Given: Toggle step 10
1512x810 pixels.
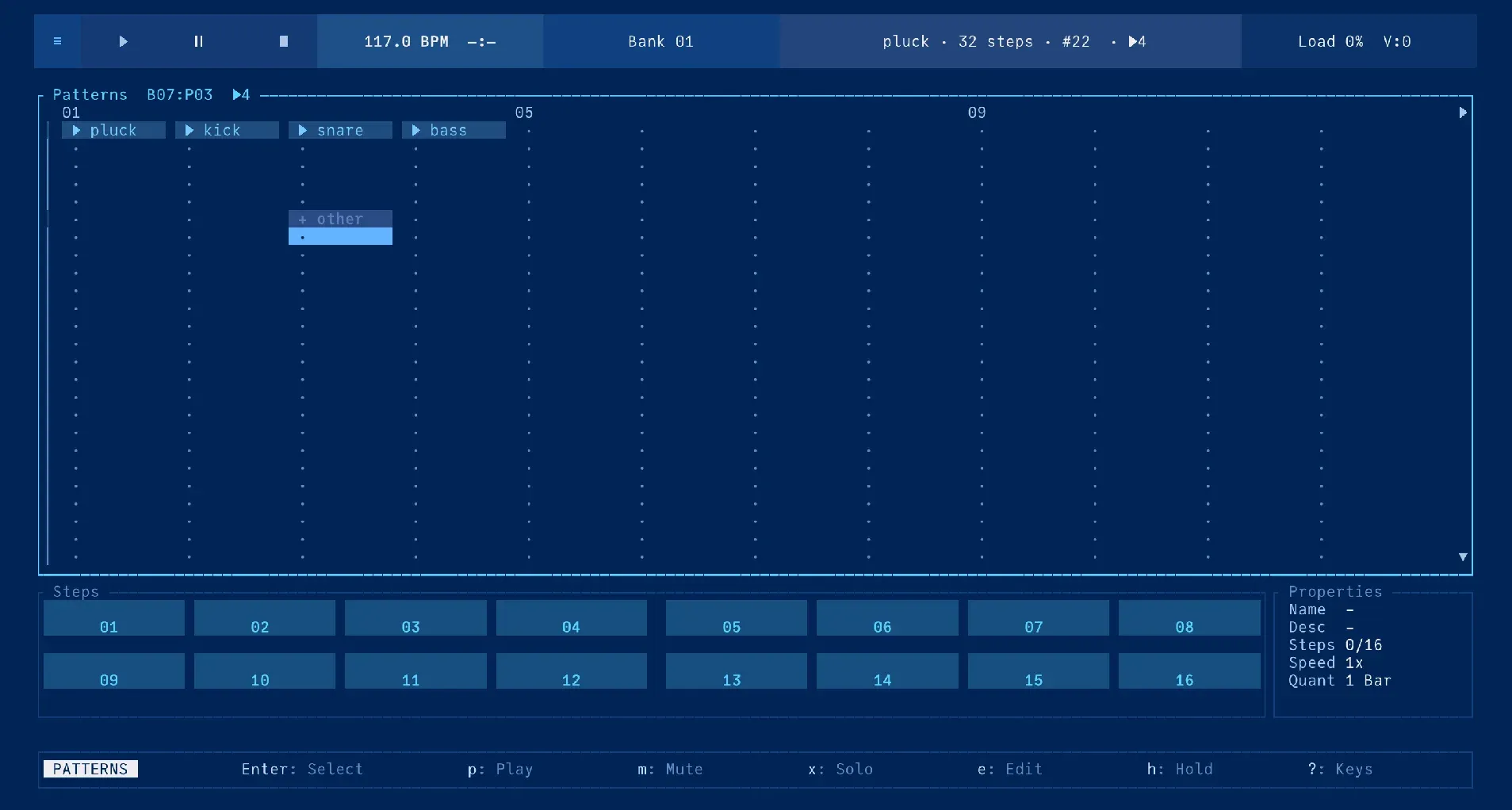Looking at the screenshot, I should [x=265, y=671].
